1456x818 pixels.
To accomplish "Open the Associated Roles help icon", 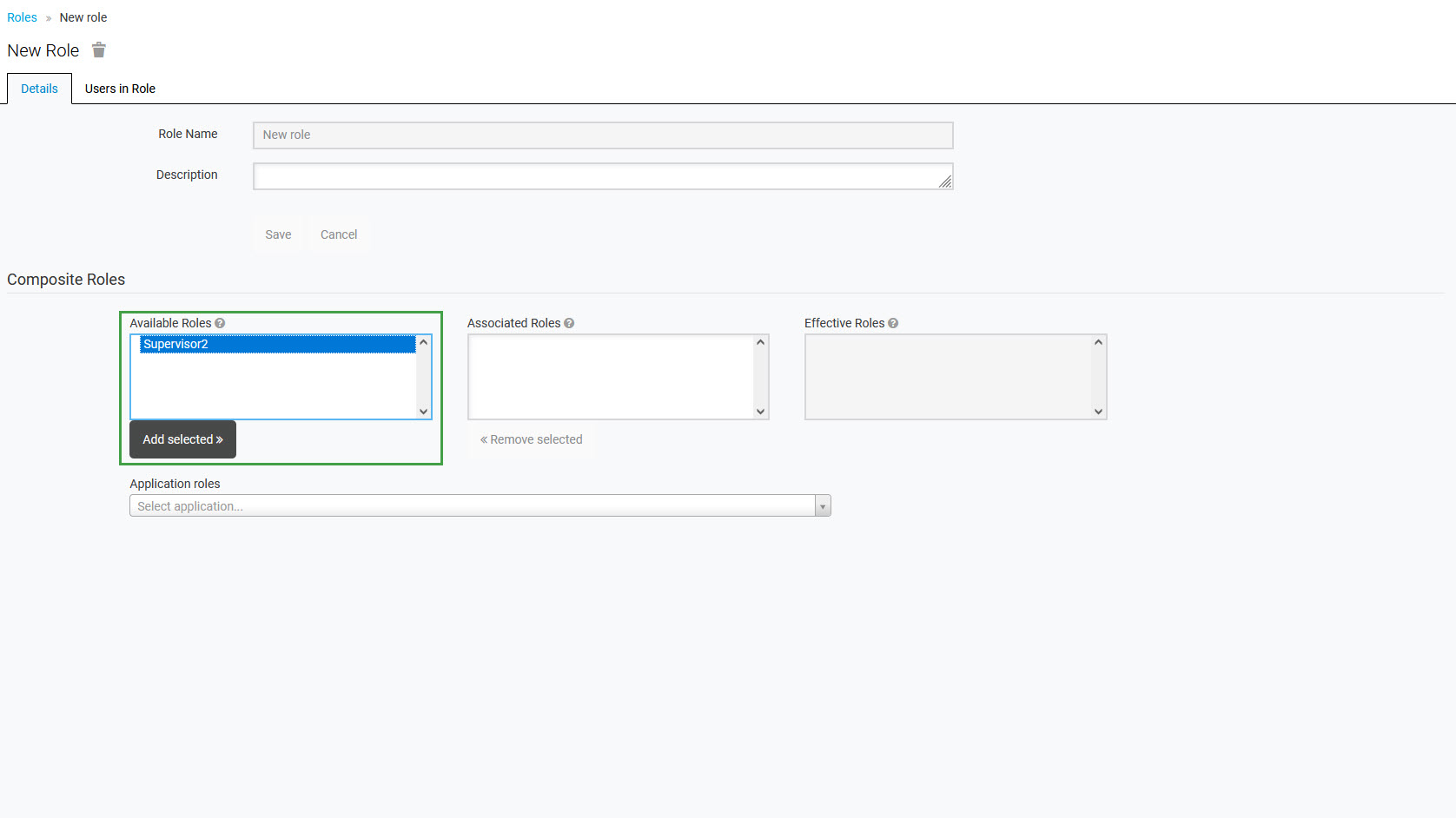I will pos(569,323).
